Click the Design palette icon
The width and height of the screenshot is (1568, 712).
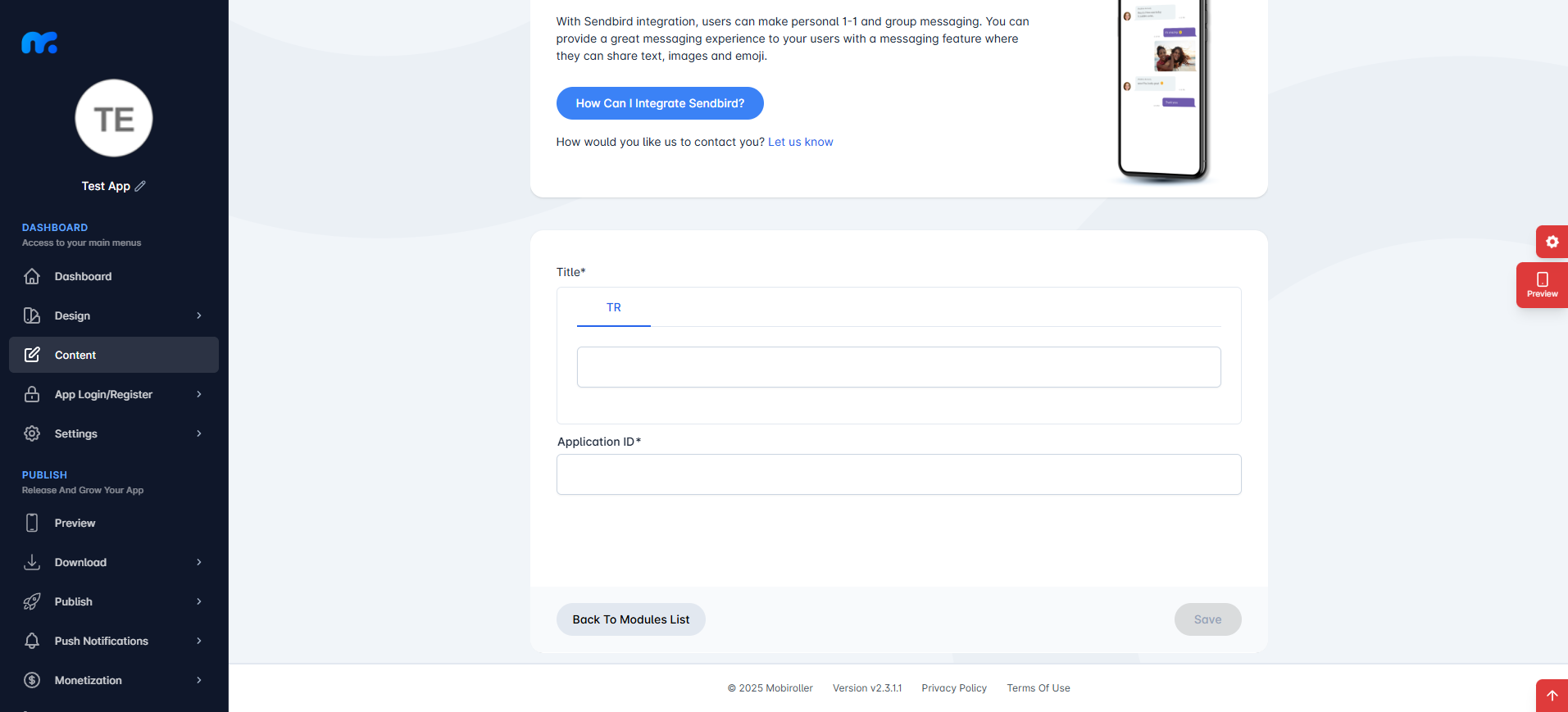[32, 315]
